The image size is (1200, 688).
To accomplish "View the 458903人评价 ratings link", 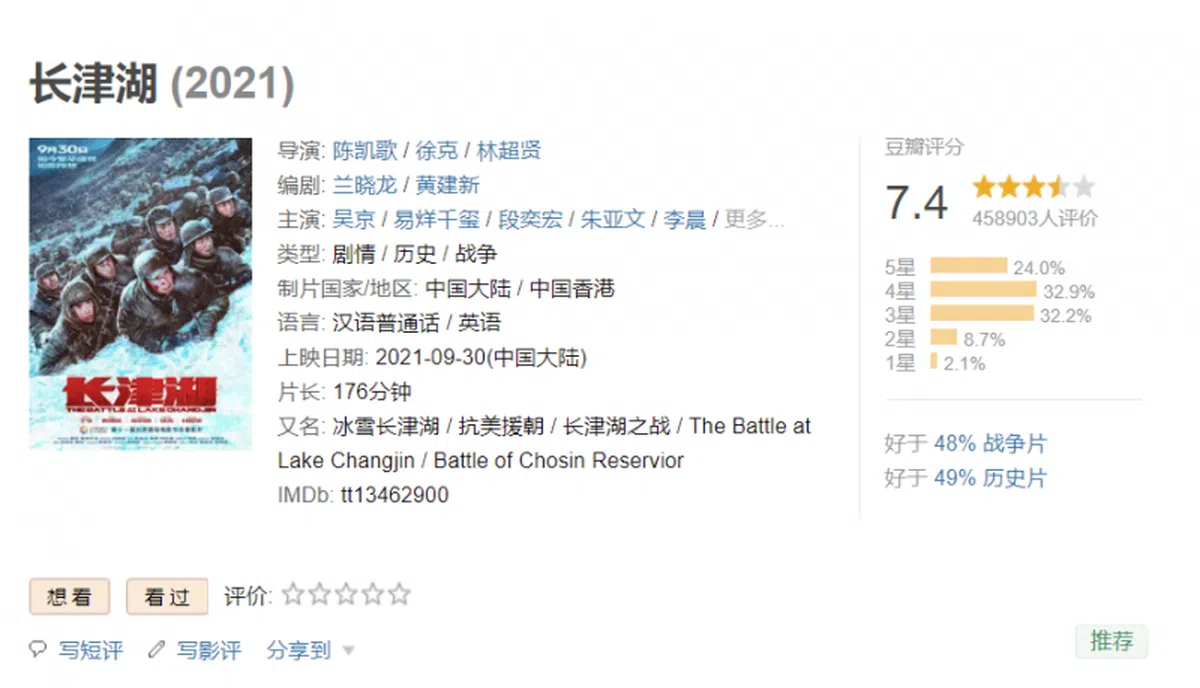I will (1034, 218).
